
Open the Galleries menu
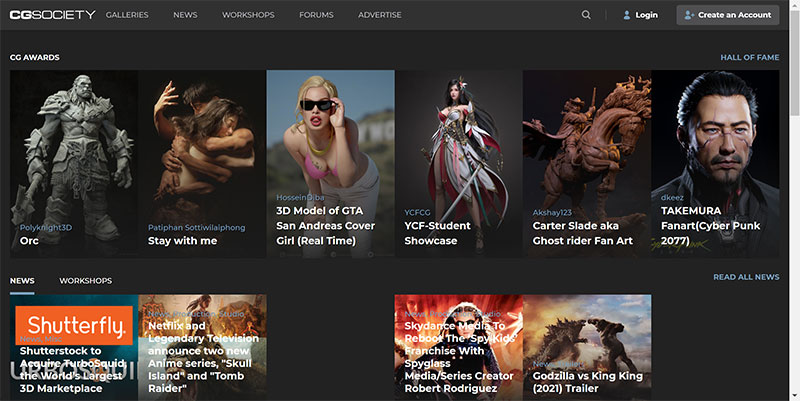127,15
